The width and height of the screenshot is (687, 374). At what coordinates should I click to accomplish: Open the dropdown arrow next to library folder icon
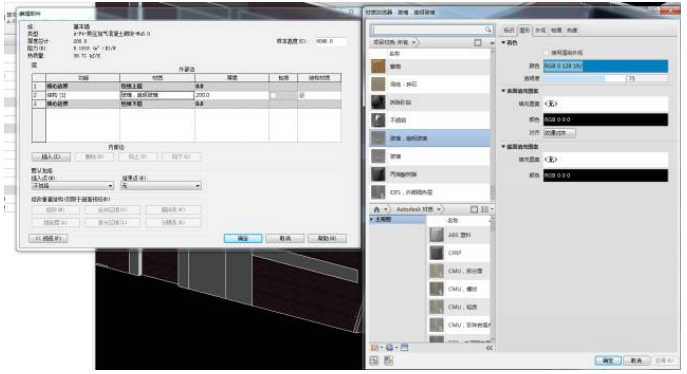coord(381,348)
